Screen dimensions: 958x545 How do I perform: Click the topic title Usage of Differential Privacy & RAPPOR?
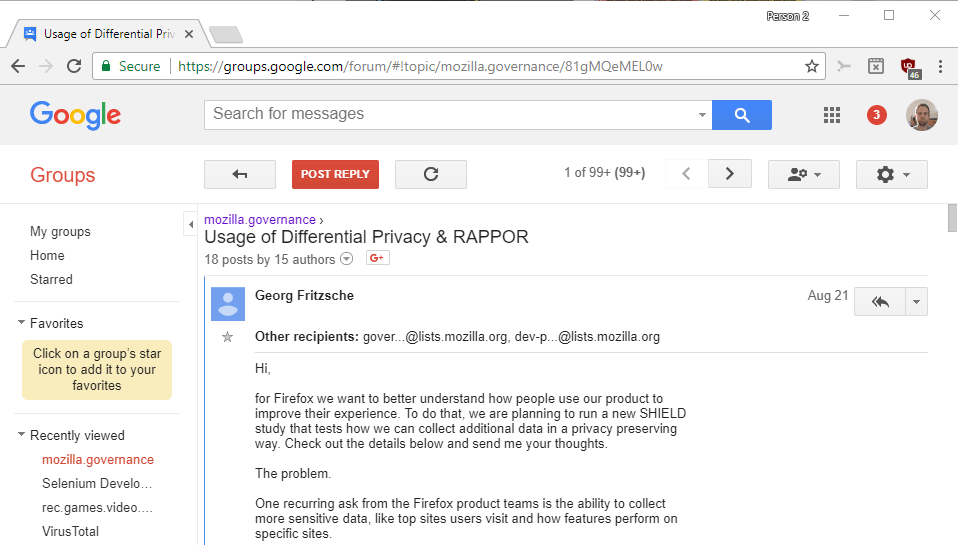point(366,237)
